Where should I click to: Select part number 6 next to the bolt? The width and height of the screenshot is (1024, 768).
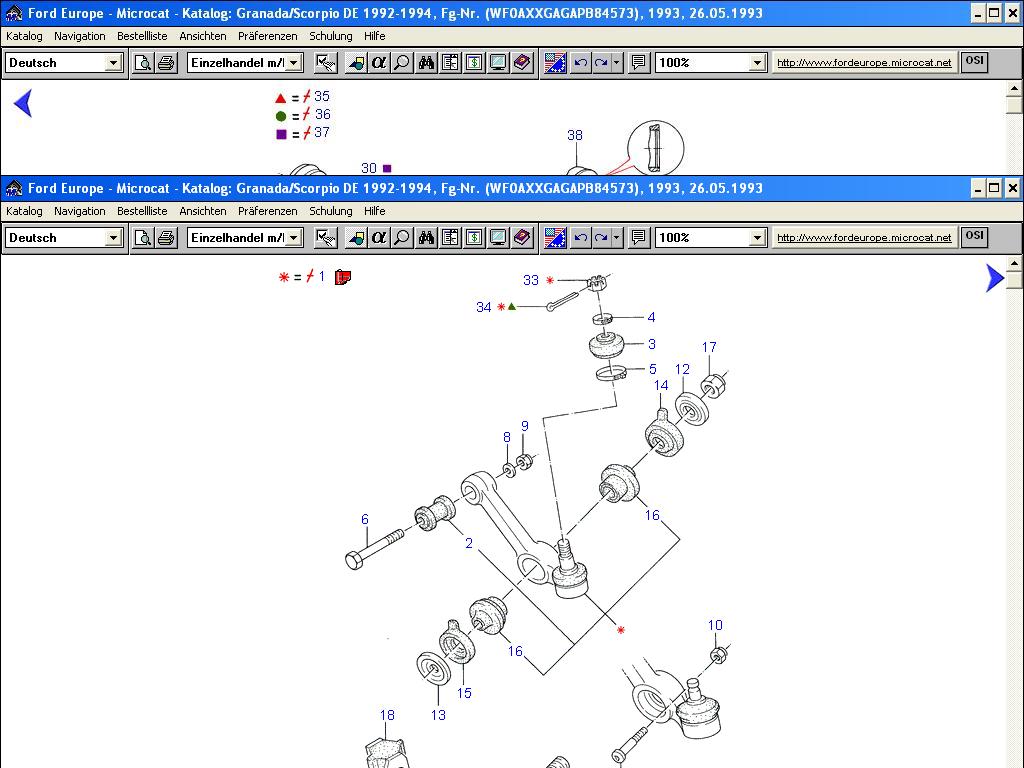pos(365,519)
